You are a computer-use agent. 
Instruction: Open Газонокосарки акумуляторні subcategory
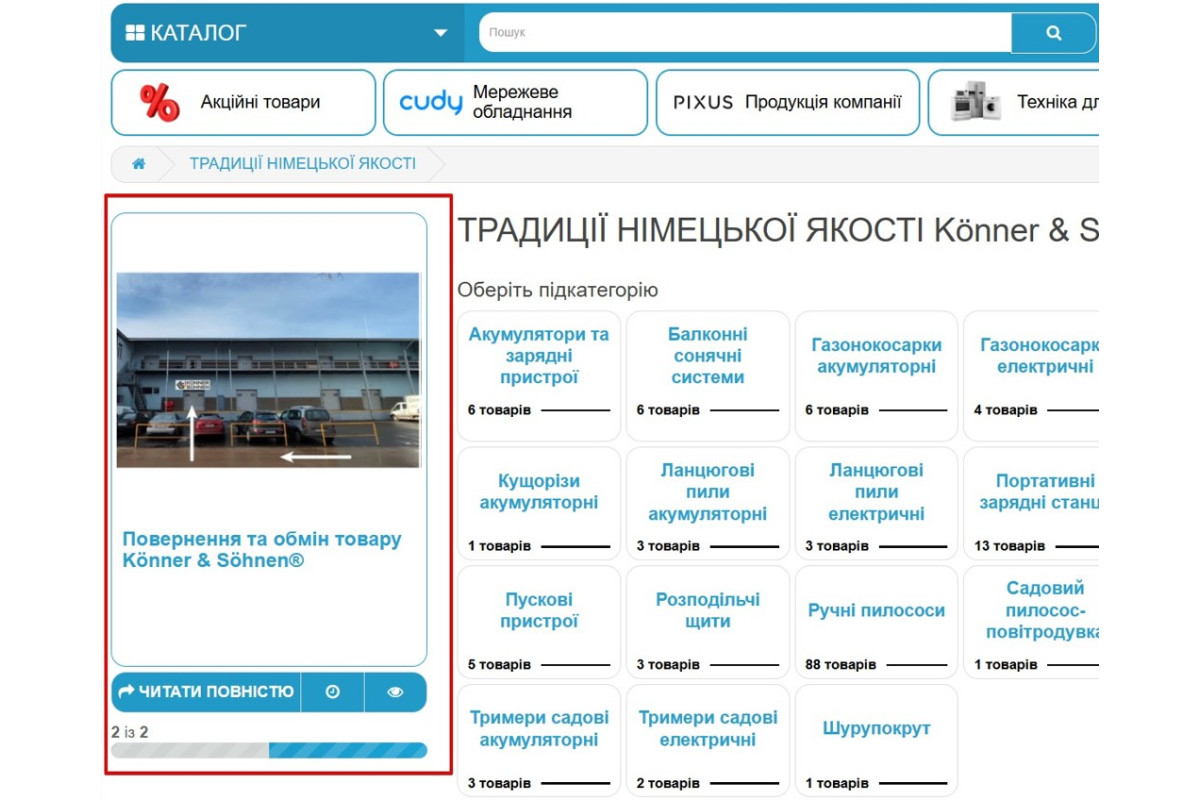[x=877, y=356]
